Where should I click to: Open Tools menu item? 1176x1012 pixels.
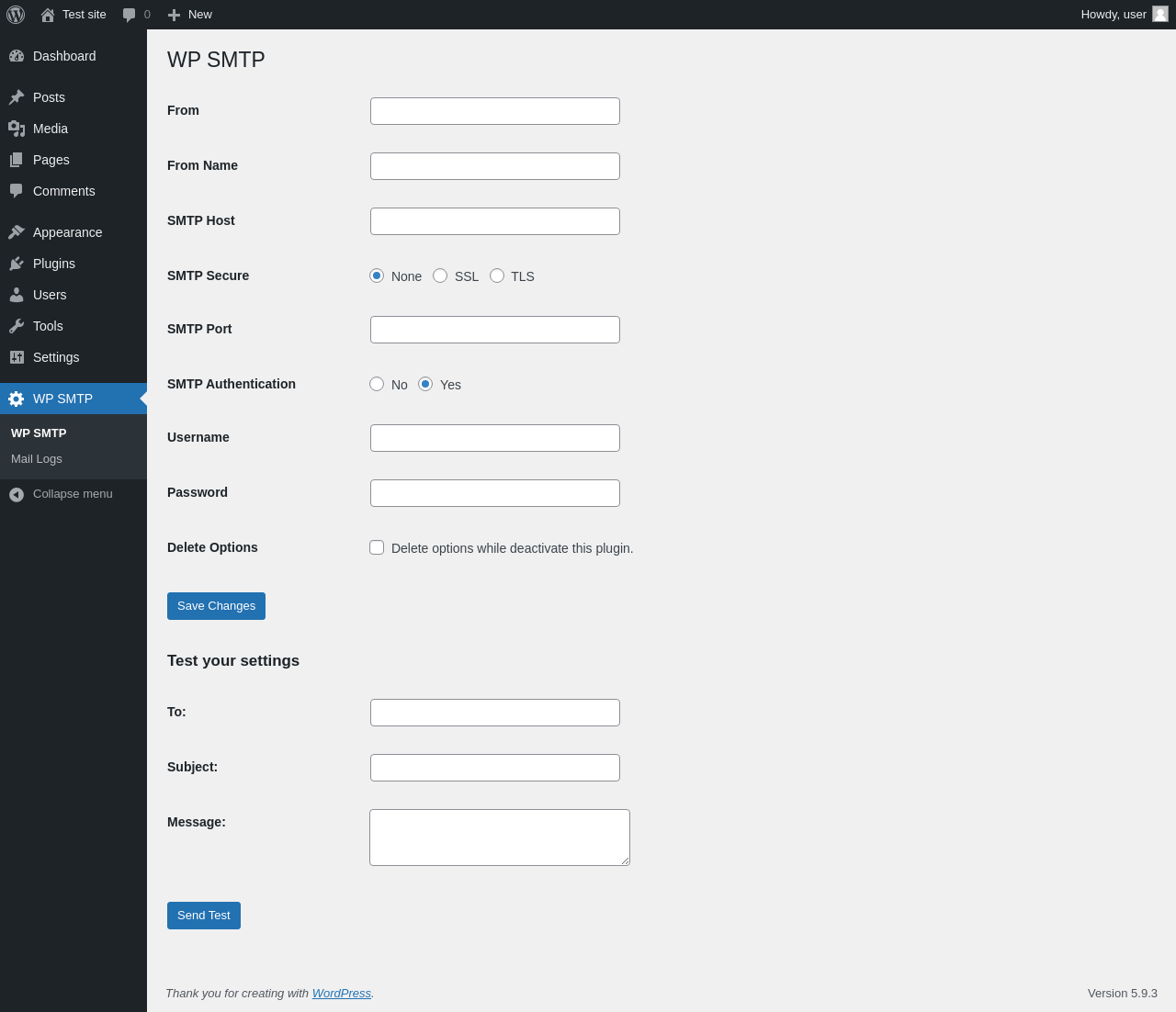73,326
